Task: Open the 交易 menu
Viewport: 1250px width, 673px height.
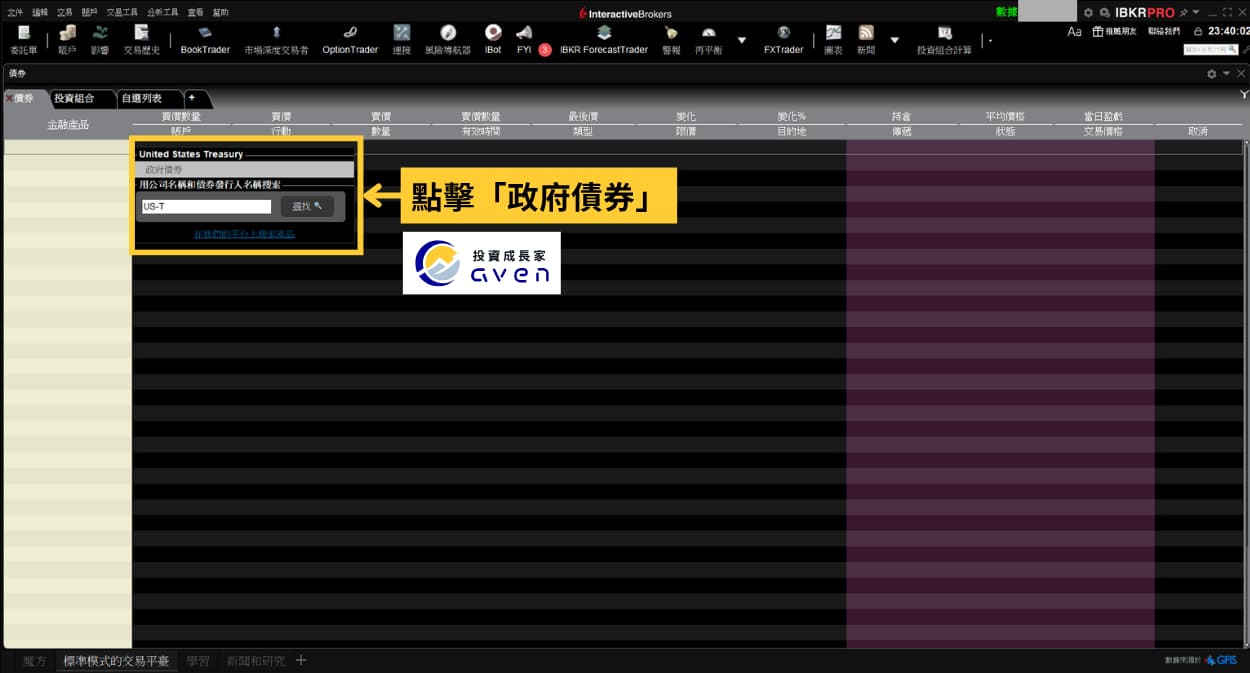Action: click(x=65, y=13)
